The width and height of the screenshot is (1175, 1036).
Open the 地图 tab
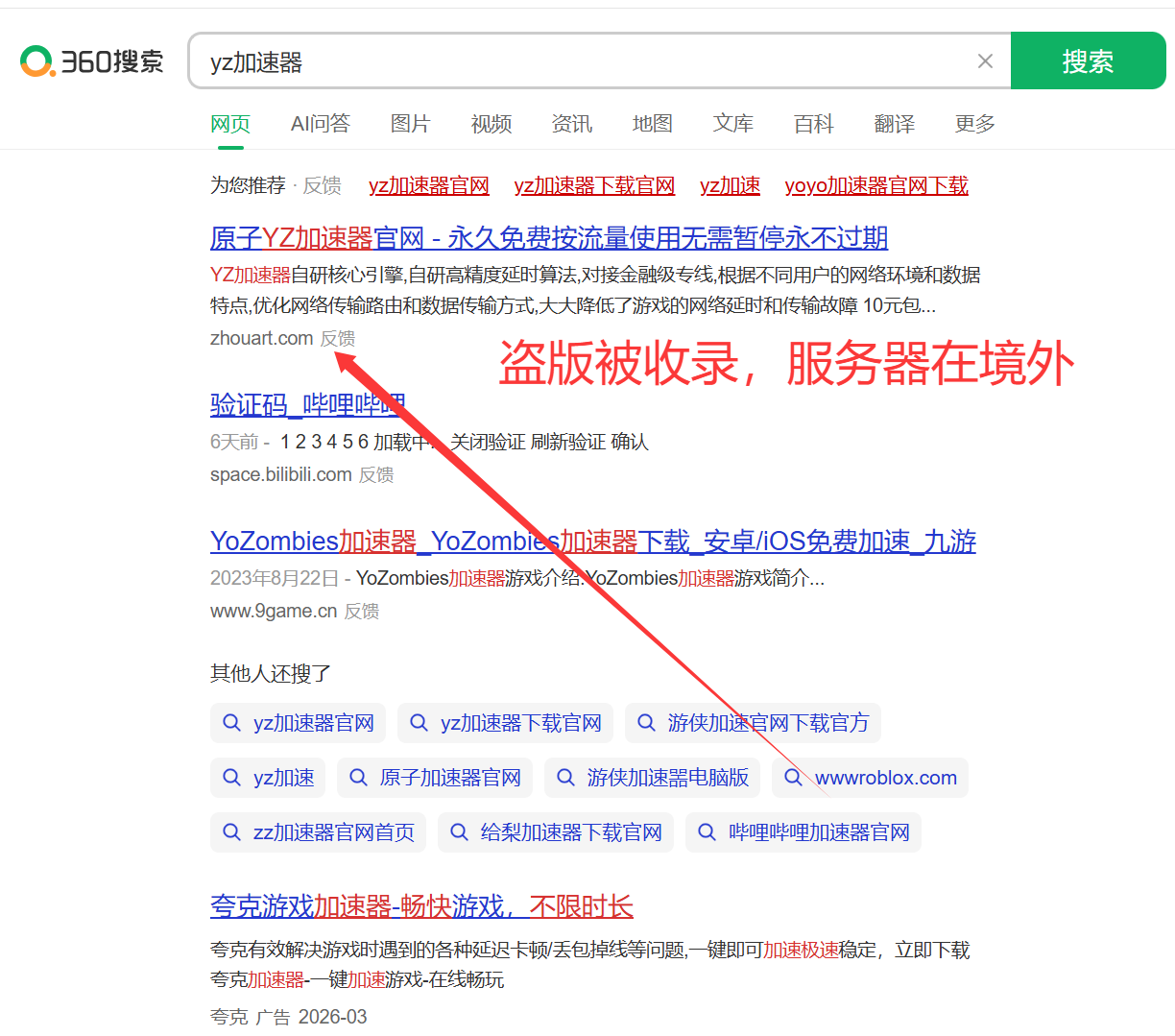point(653,124)
